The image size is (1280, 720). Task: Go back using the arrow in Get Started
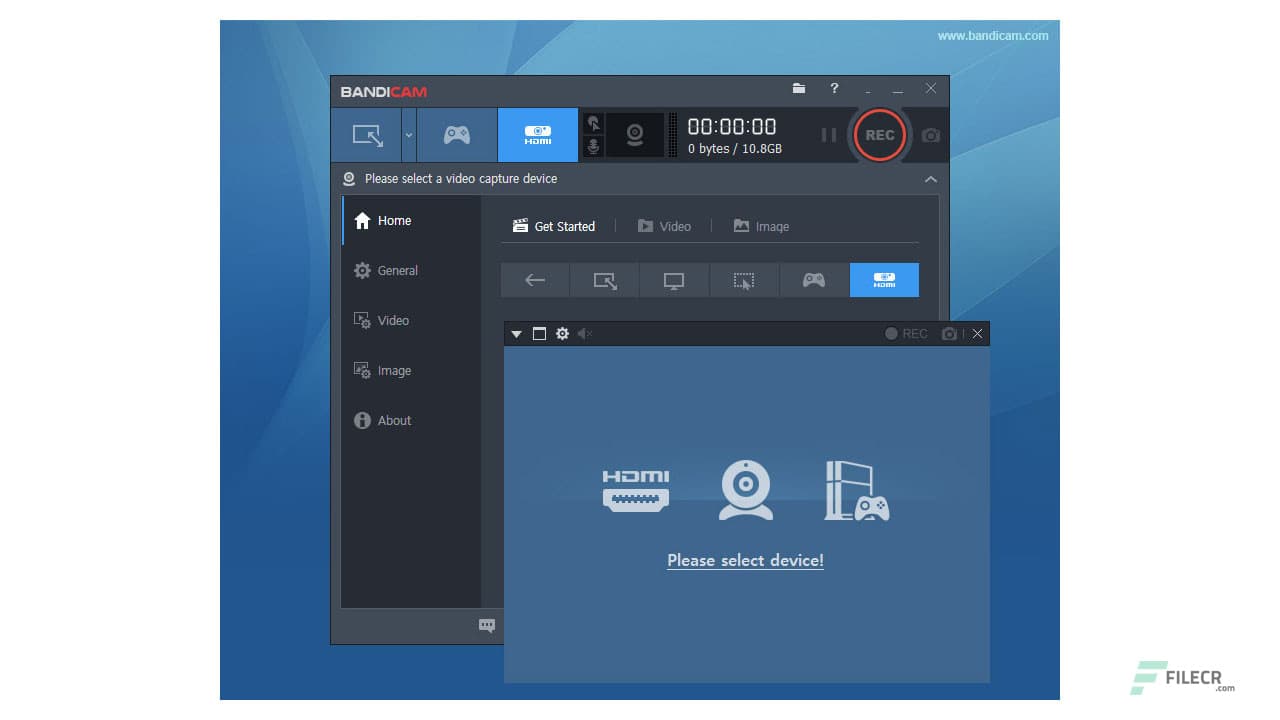pyautogui.click(x=535, y=280)
